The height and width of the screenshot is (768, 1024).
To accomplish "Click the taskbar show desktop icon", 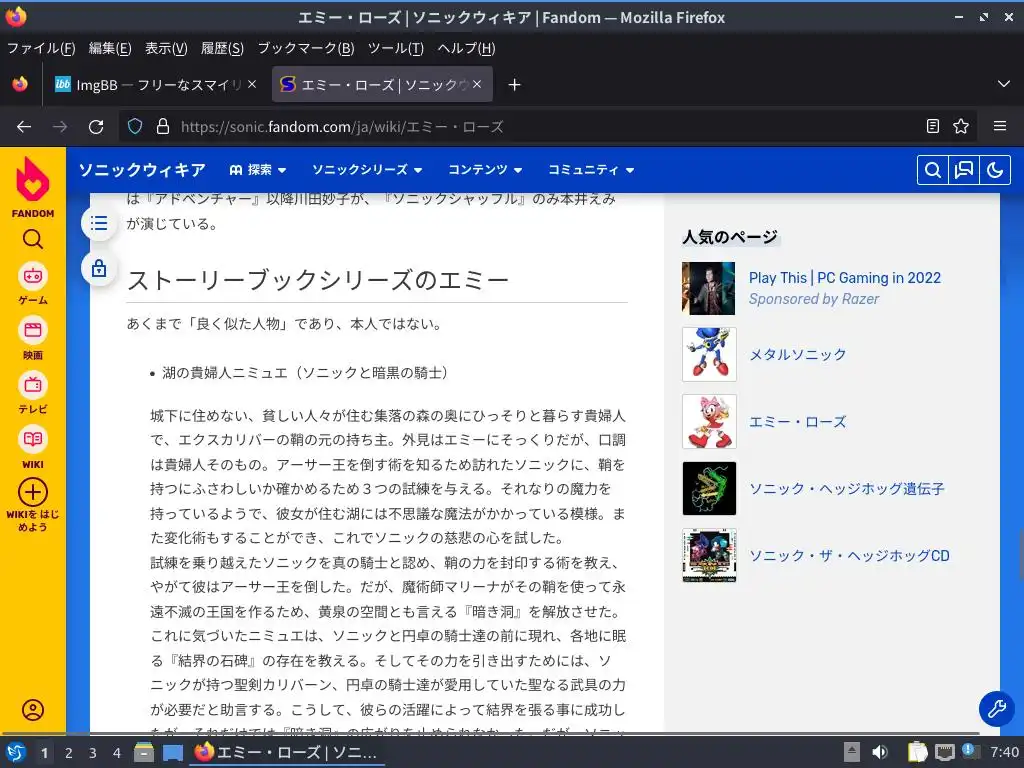I will (x=172, y=753).
